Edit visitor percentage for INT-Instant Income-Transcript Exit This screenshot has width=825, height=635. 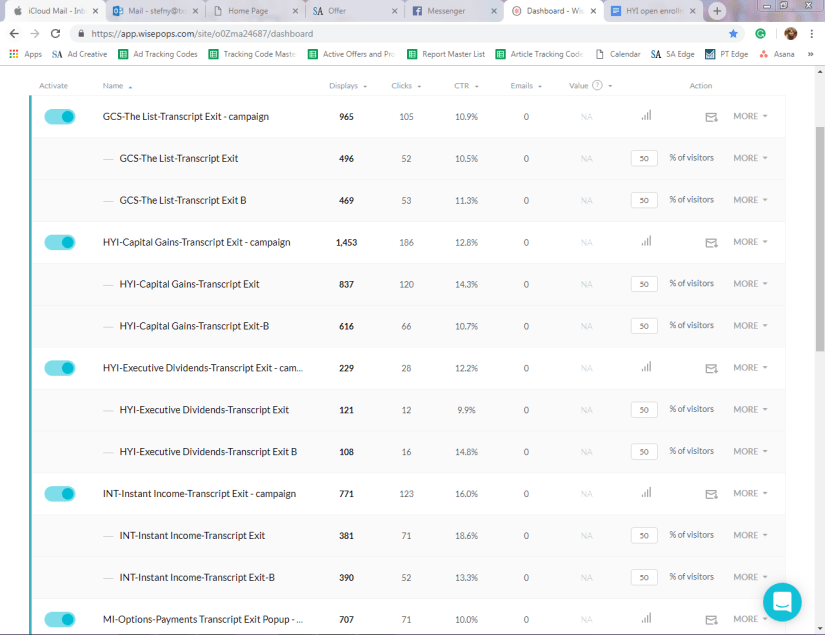click(x=644, y=535)
